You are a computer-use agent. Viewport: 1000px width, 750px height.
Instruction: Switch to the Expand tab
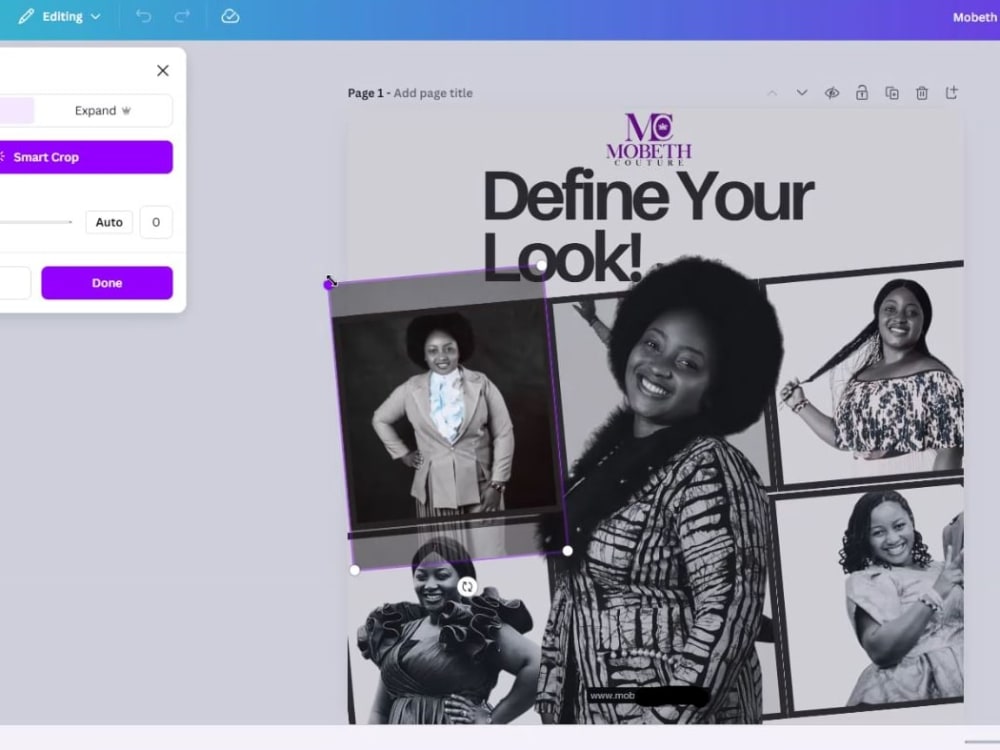tap(103, 110)
